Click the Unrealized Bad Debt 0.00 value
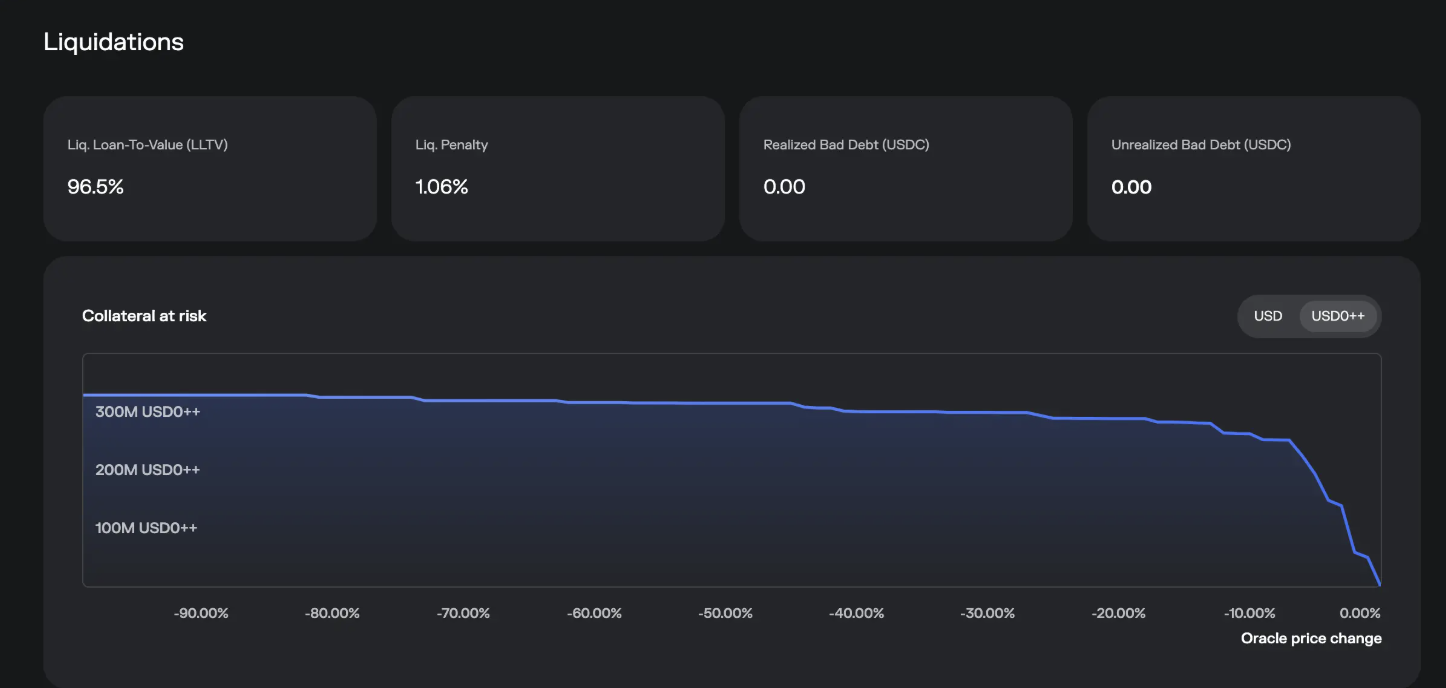Screen dimensions: 1446x688 [1132, 187]
